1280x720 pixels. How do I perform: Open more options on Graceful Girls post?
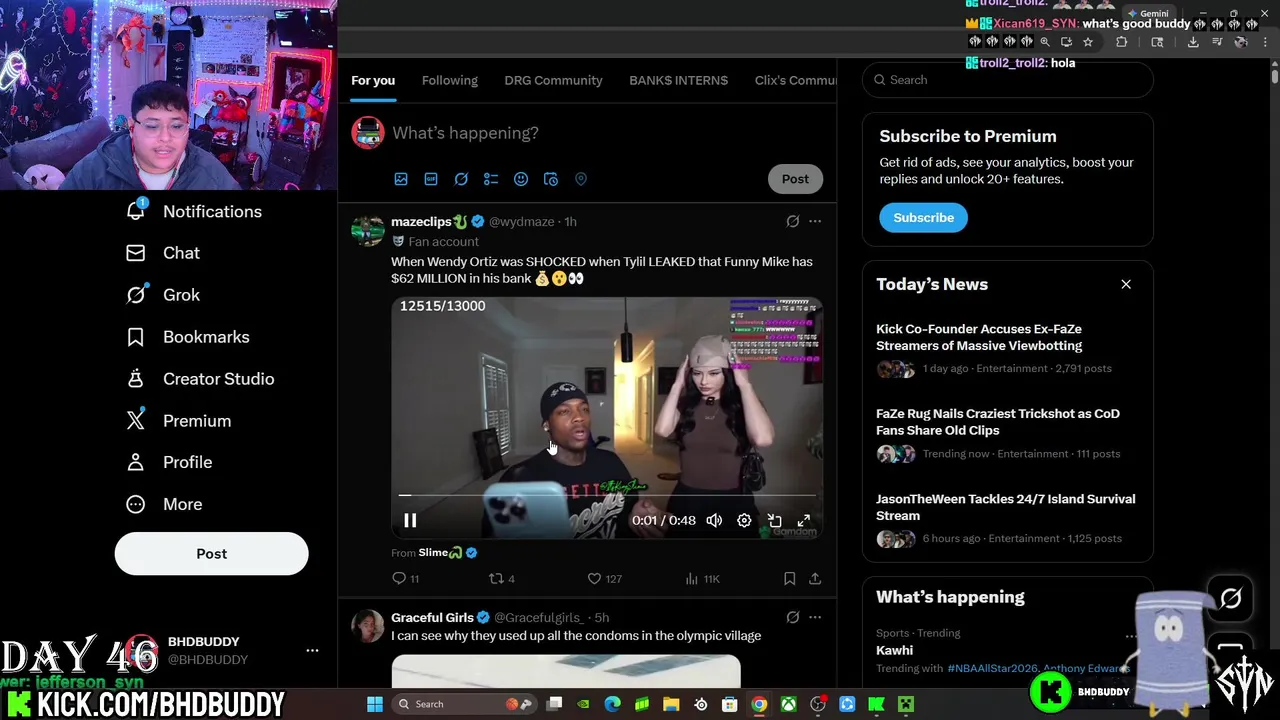pos(815,617)
